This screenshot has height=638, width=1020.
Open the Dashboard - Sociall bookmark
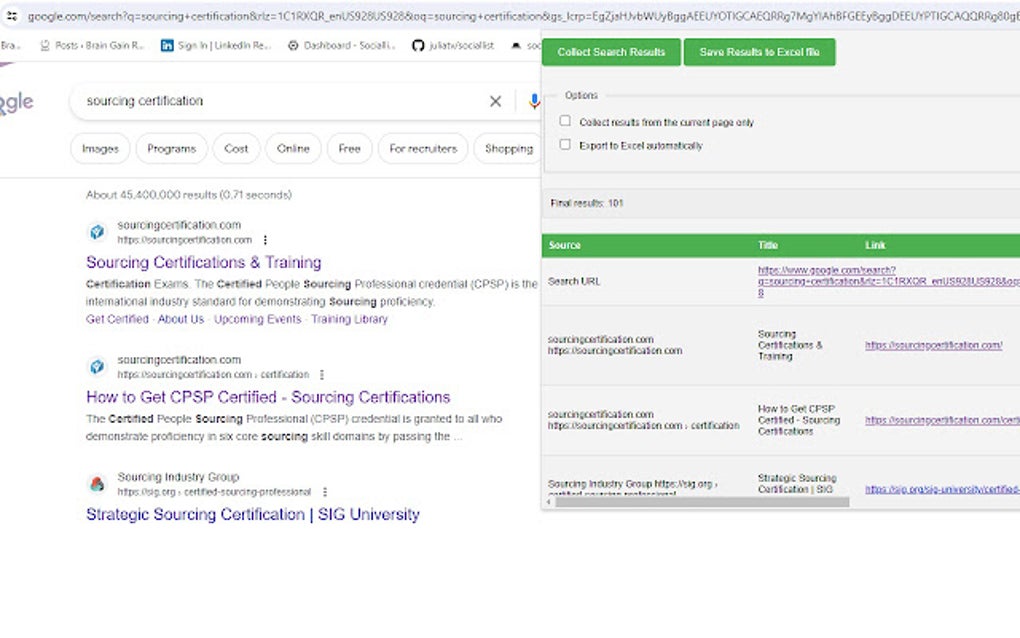click(x=341, y=45)
